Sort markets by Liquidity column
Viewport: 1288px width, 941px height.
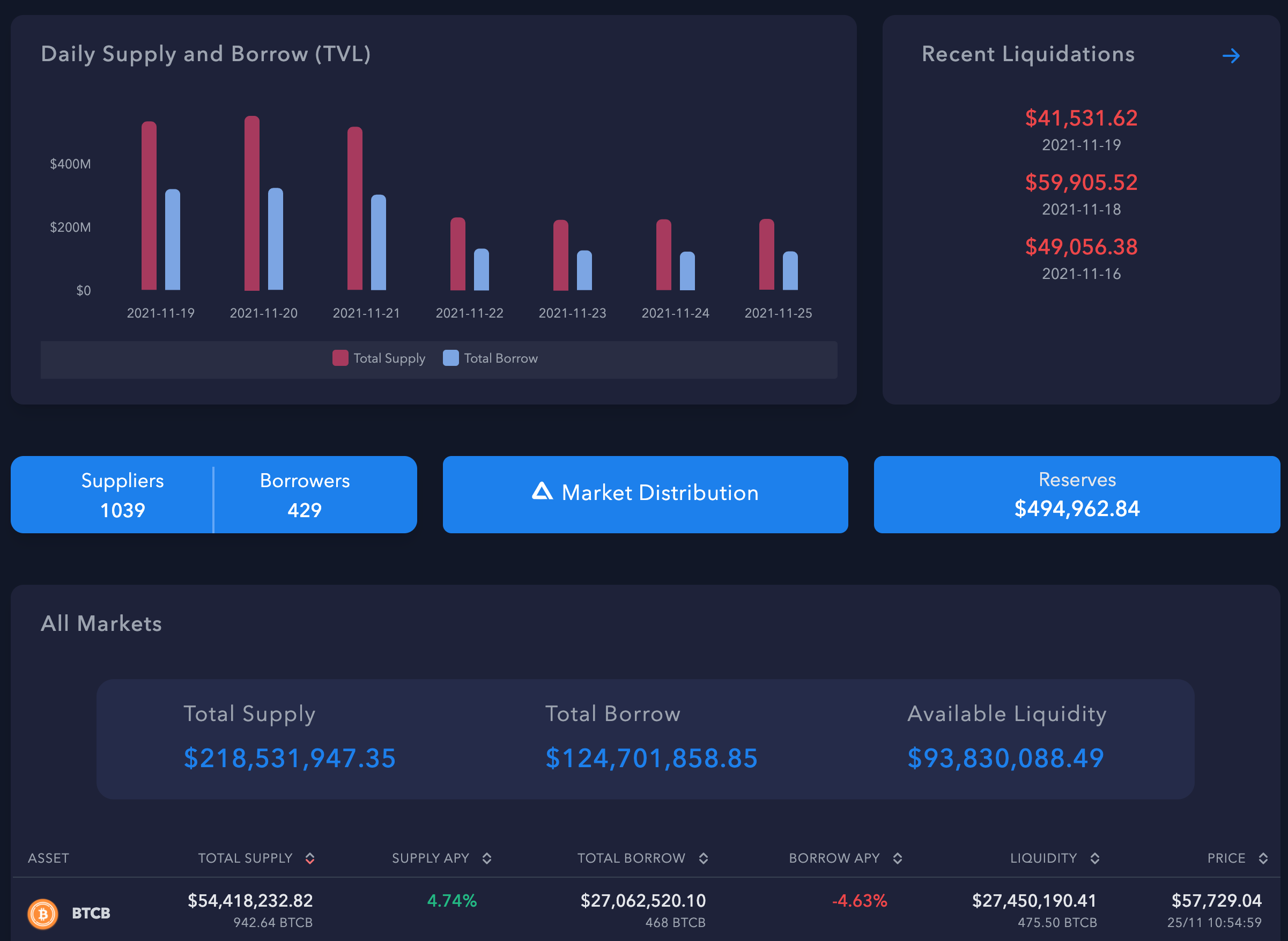click(x=1094, y=858)
